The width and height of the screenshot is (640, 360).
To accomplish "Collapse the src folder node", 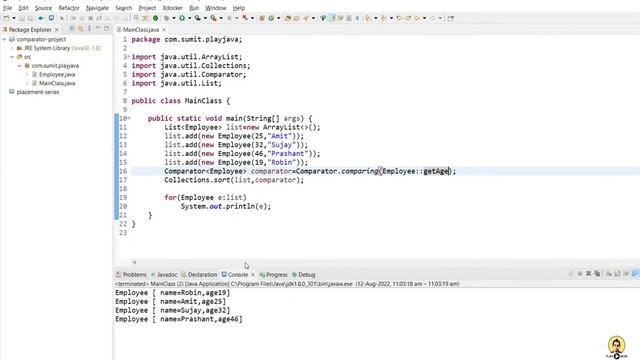I will pyautogui.click(x=12, y=57).
